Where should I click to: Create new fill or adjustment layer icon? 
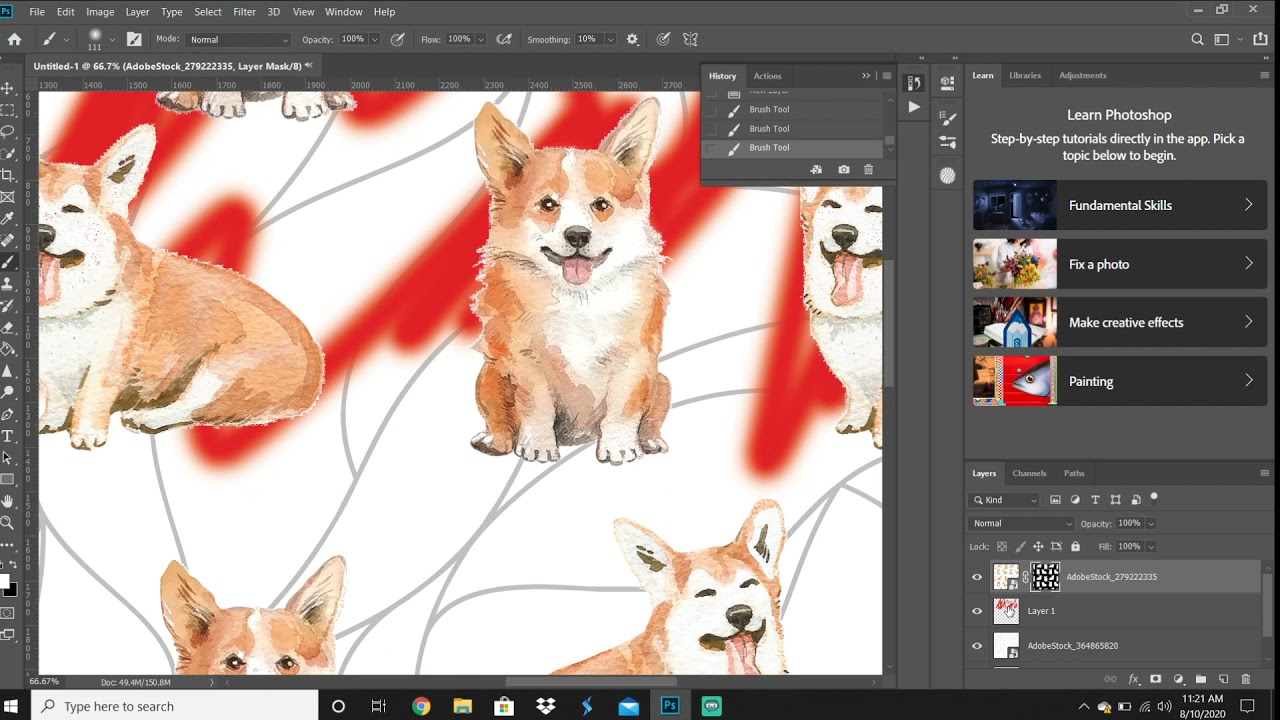tap(1178, 679)
